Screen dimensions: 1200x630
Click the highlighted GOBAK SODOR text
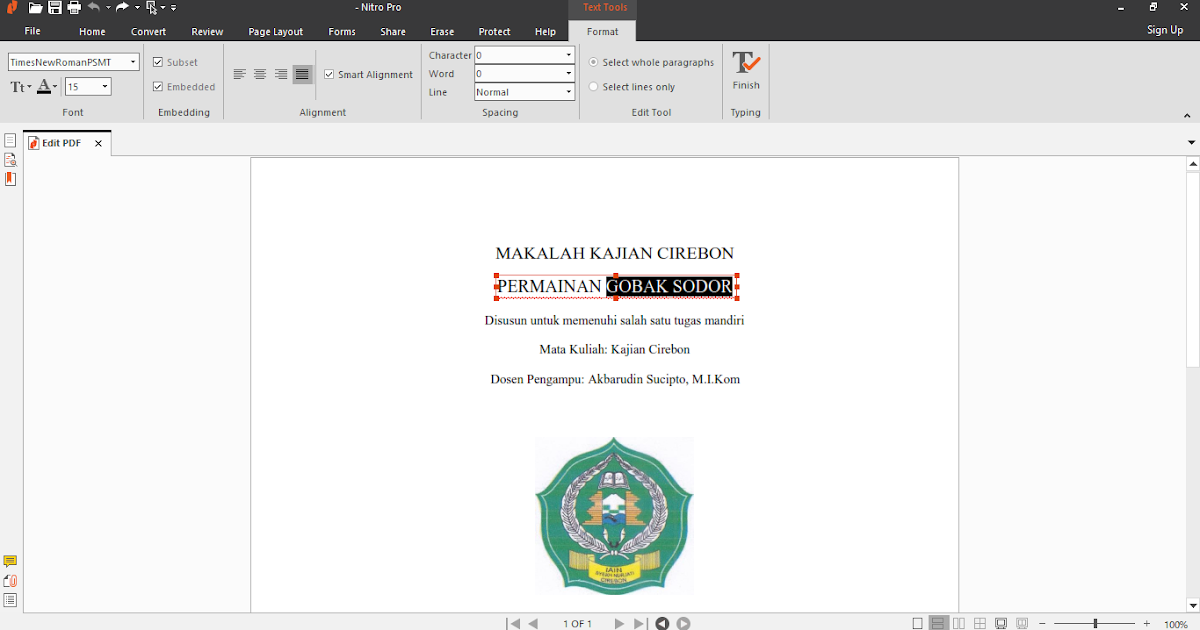(669, 286)
